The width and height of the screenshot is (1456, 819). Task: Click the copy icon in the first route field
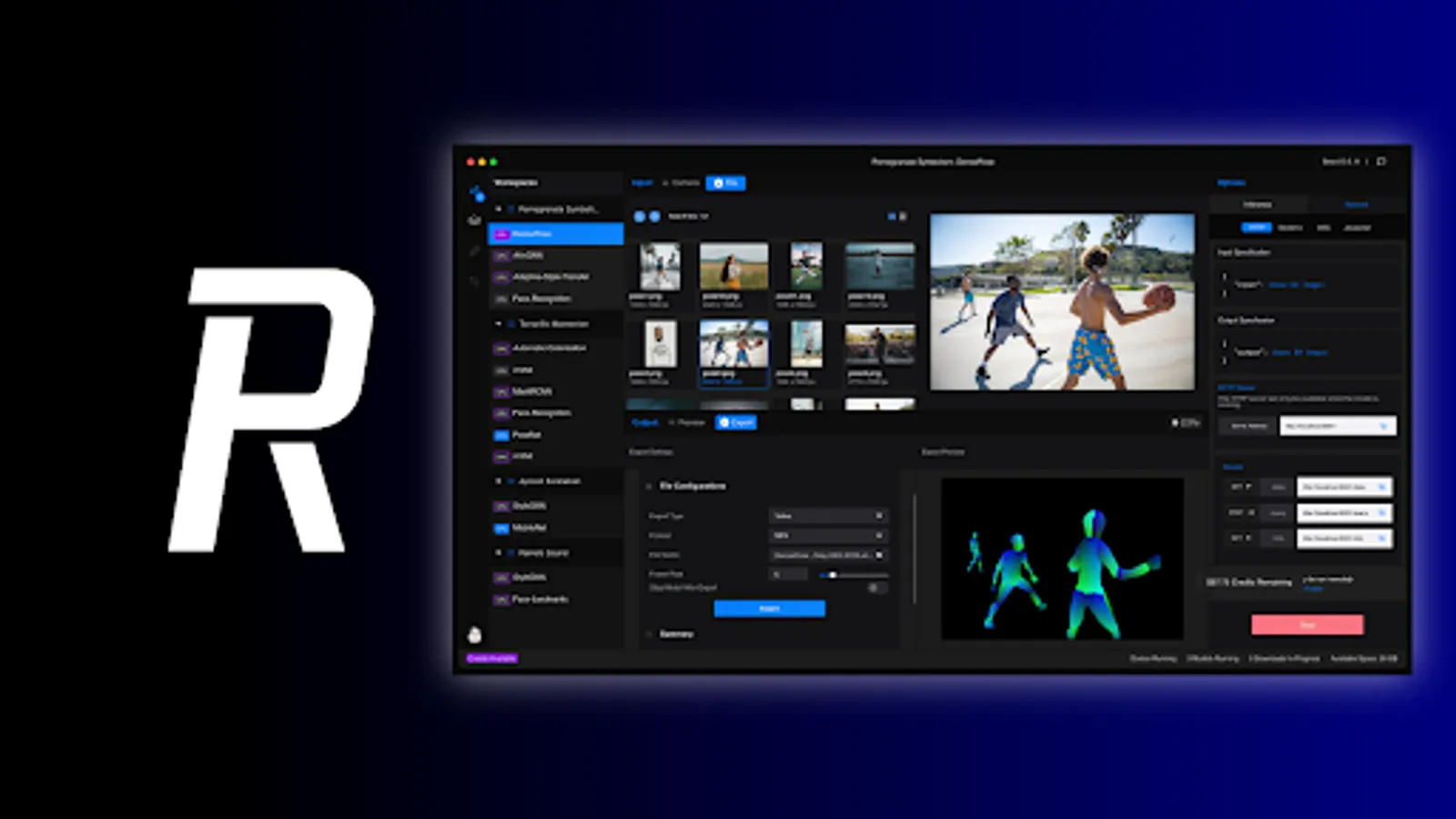pyautogui.click(x=1381, y=488)
